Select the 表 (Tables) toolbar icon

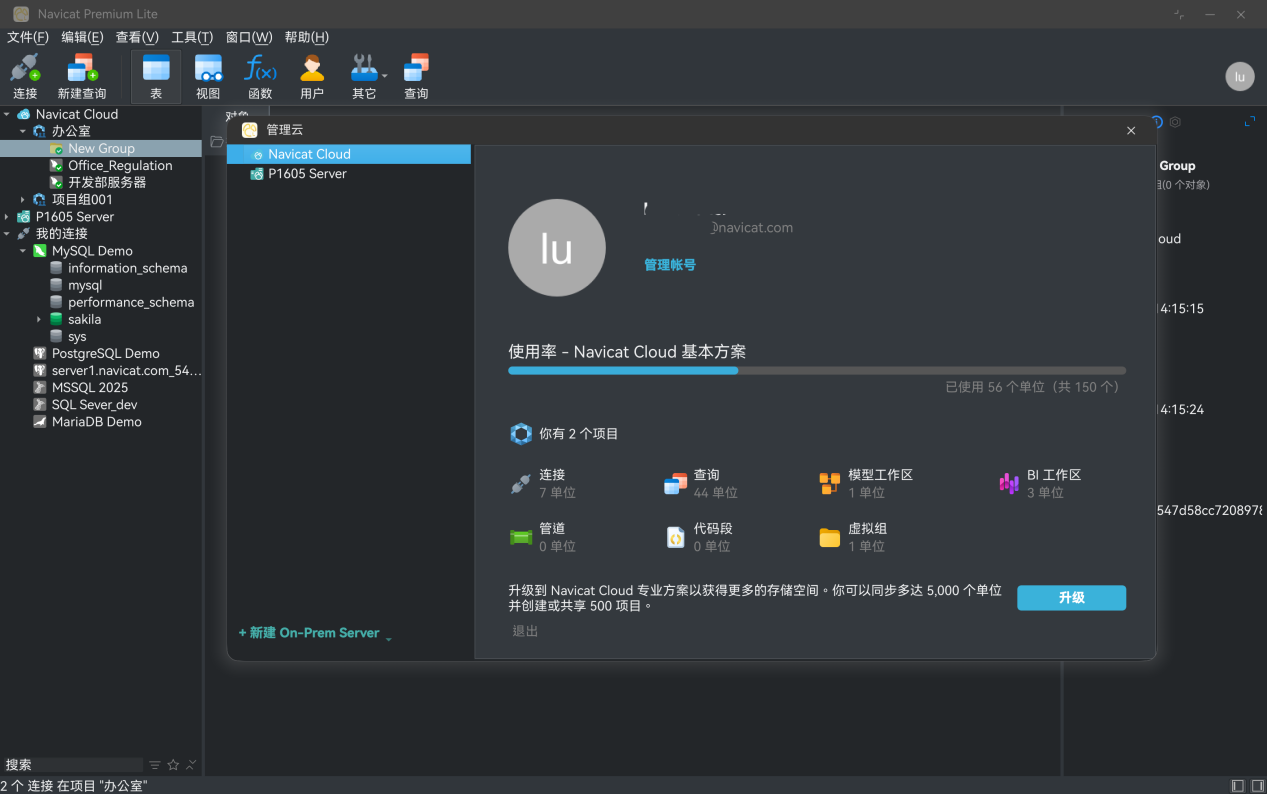click(x=155, y=75)
